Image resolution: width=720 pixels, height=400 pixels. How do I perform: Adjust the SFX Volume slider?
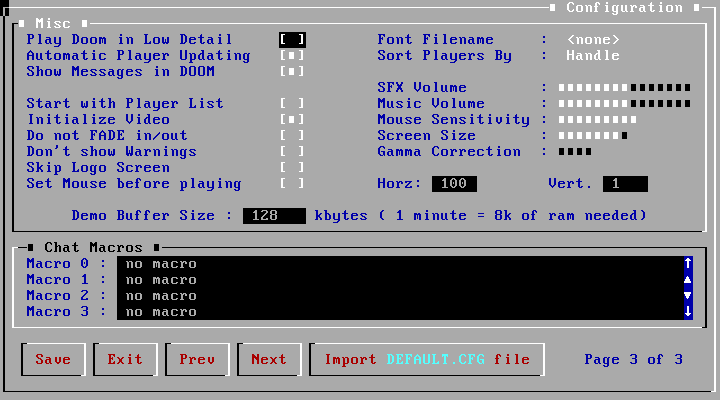coord(624,88)
